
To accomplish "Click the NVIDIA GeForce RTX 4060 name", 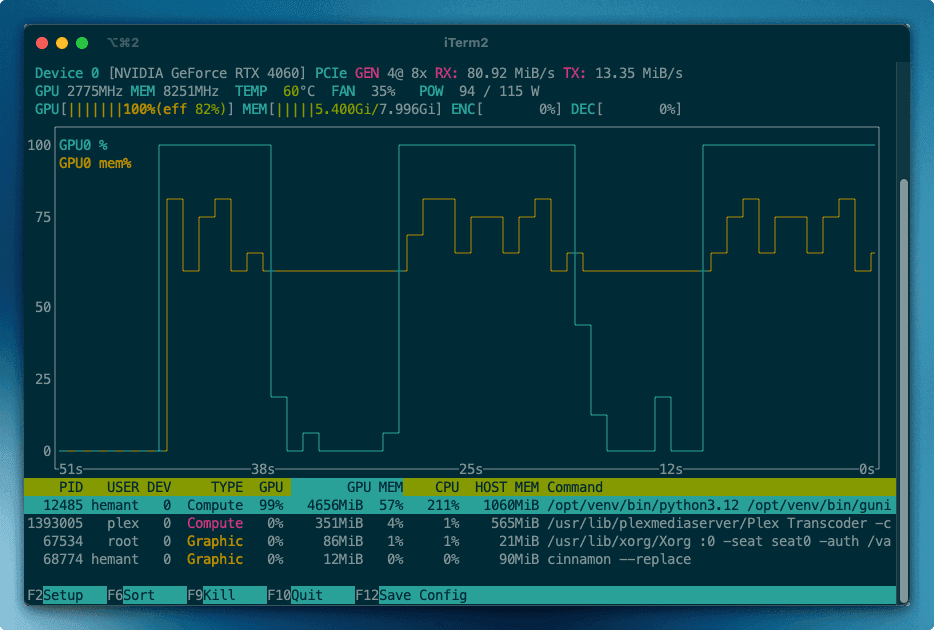I will coord(207,73).
